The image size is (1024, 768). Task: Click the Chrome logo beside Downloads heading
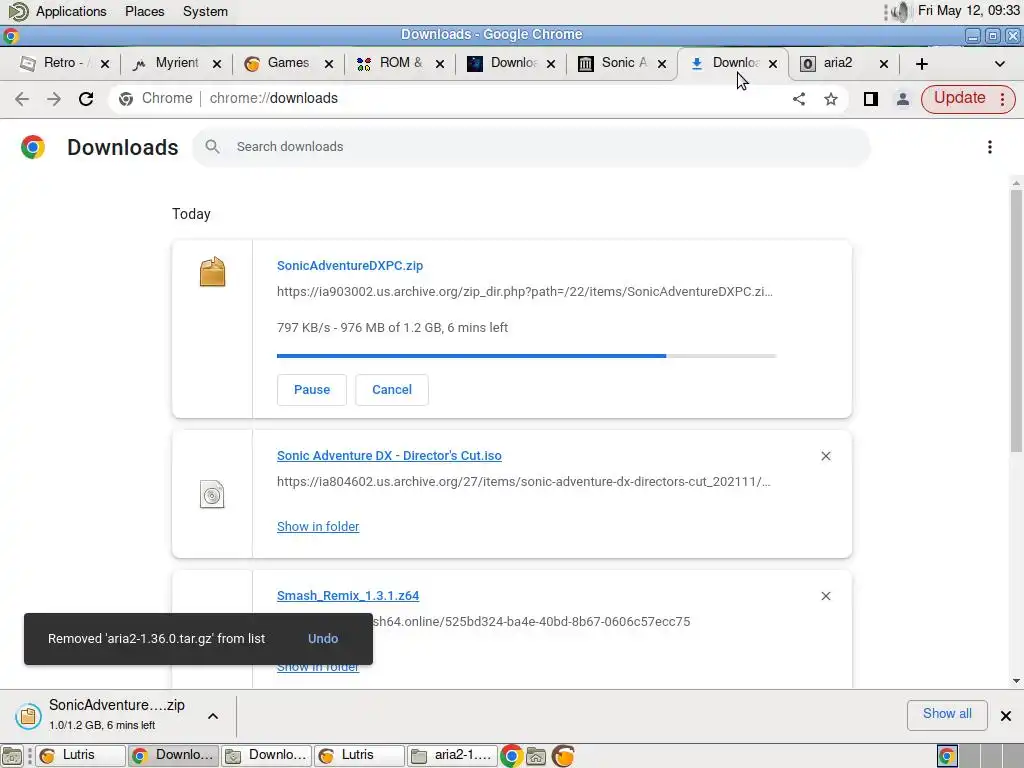click(33, 147)
